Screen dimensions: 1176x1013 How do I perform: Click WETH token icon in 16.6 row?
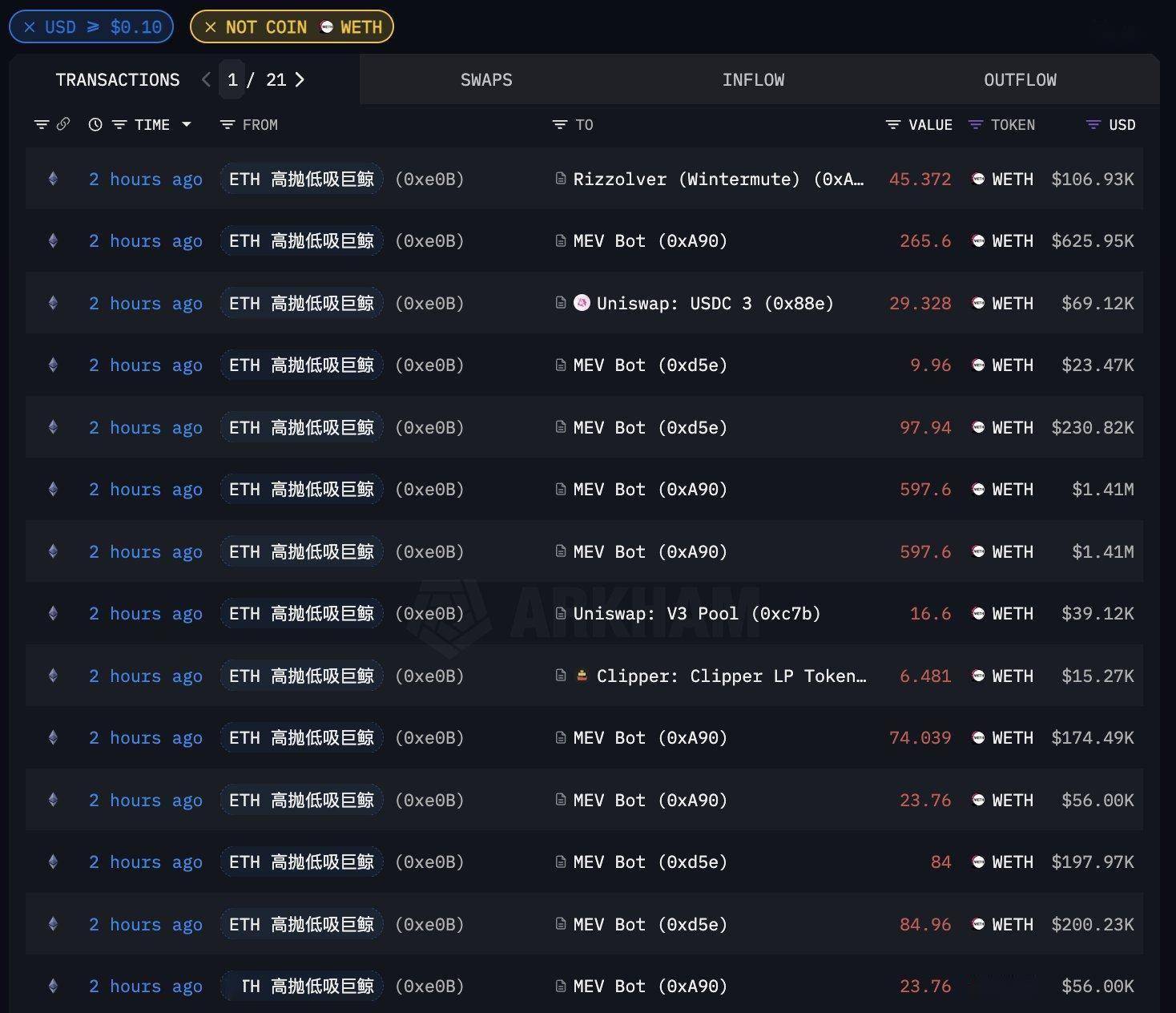(978, 613)
